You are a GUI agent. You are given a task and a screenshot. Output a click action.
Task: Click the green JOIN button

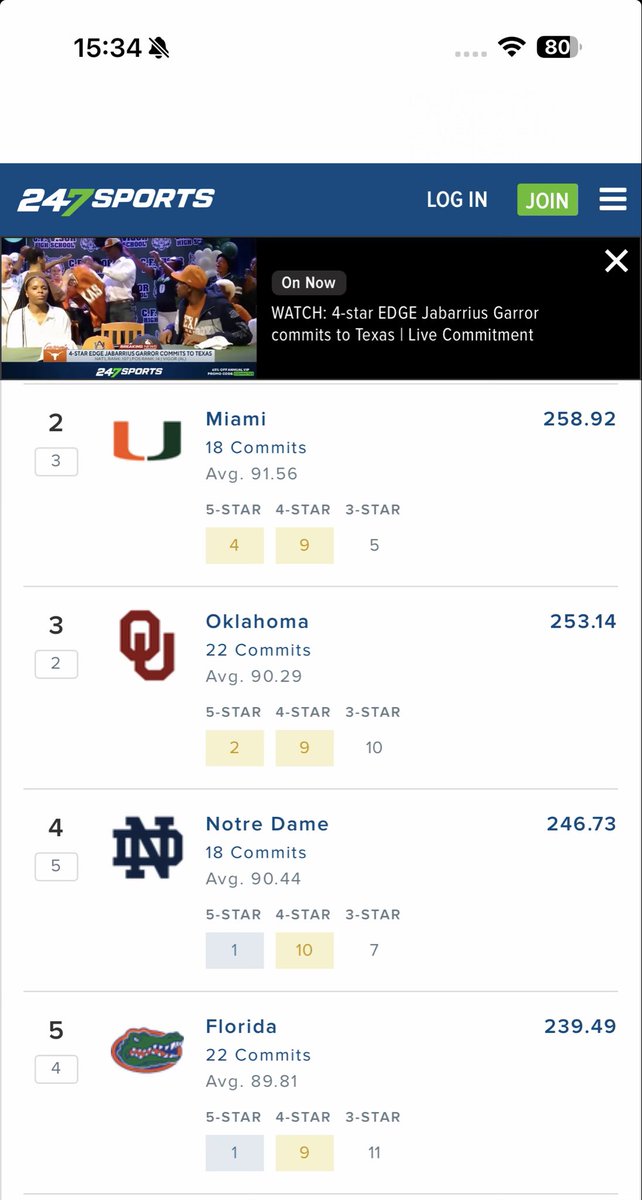coord(547,200)
